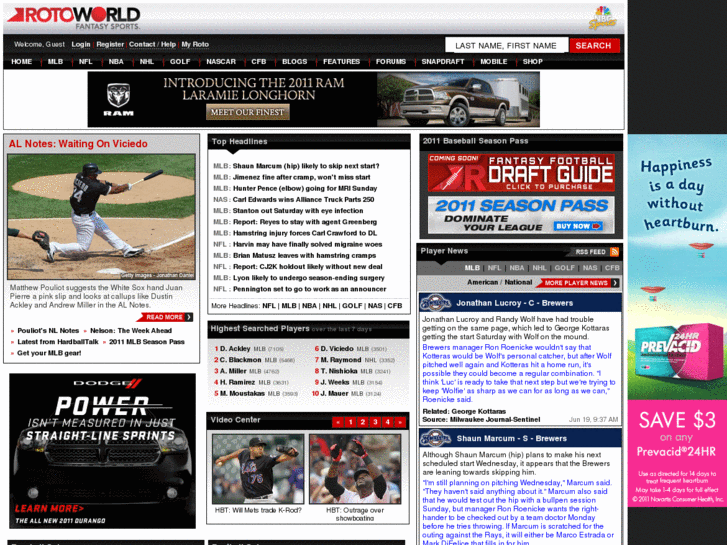Open the AL Notes: Waiting On Viciedo headline

coord(78,144)
